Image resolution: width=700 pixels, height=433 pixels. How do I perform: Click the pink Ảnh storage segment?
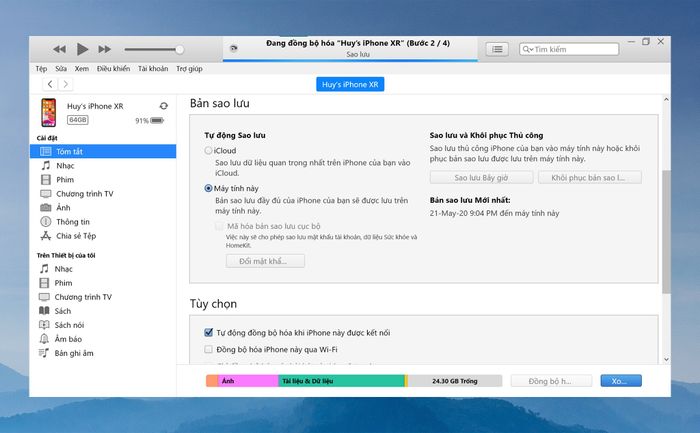(x=248, y=381)
